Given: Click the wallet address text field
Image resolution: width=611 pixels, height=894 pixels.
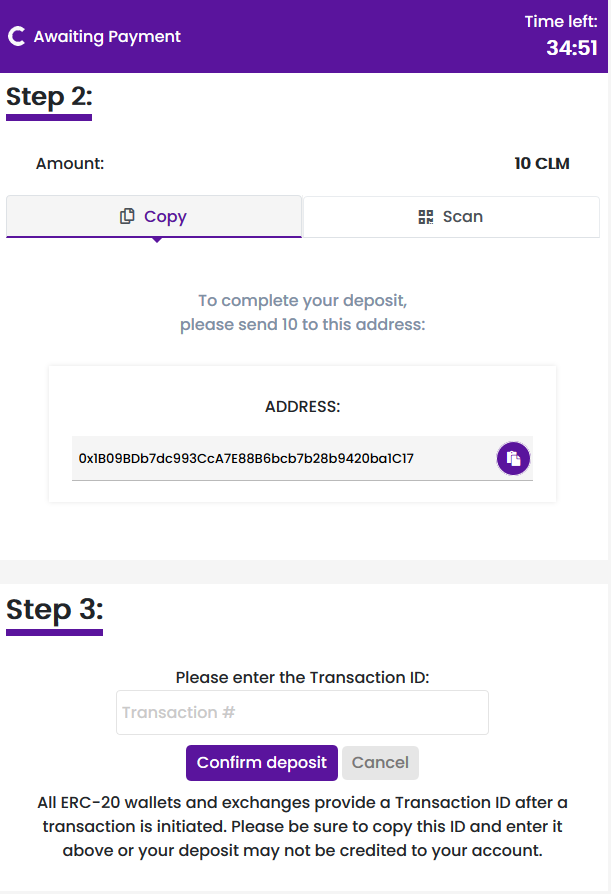Looking at the screenshot, I should click(302, 458).
